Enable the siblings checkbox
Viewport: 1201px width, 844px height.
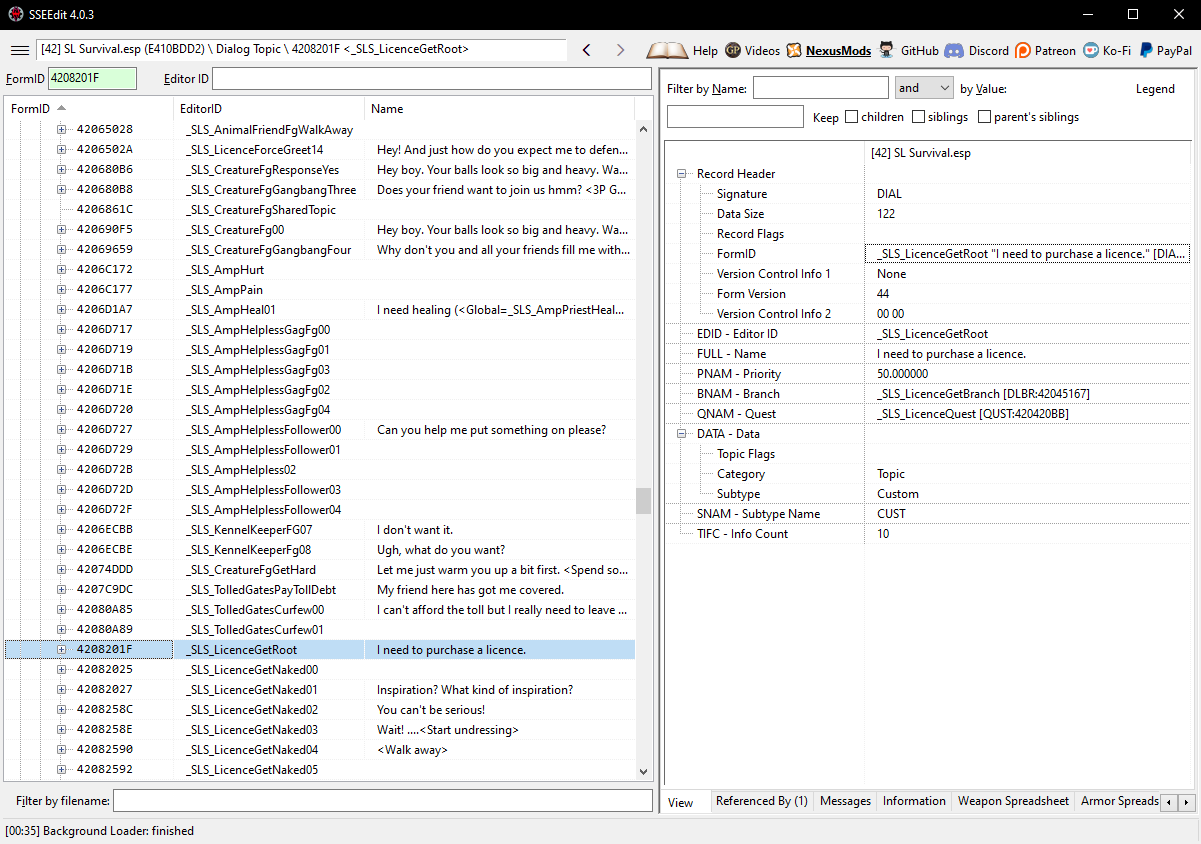tap(919, 117)
